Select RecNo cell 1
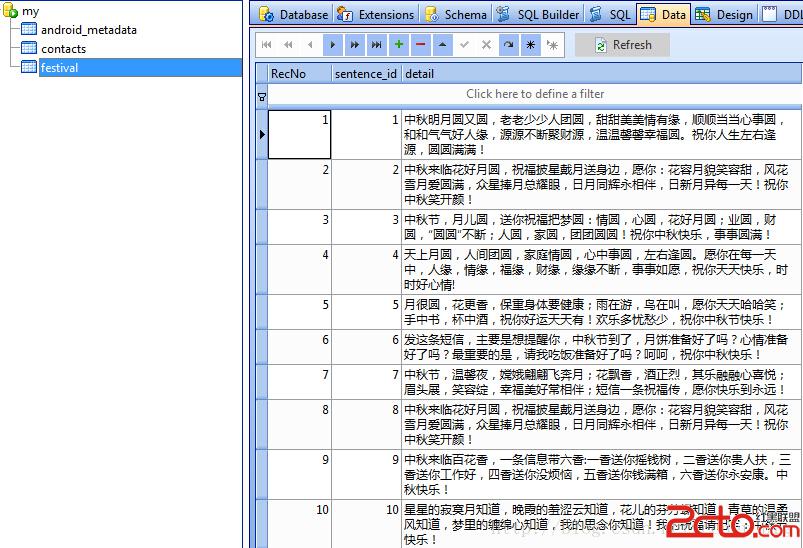Image resolution: width=803 pixels, height=548 pixels. [300, 135]
